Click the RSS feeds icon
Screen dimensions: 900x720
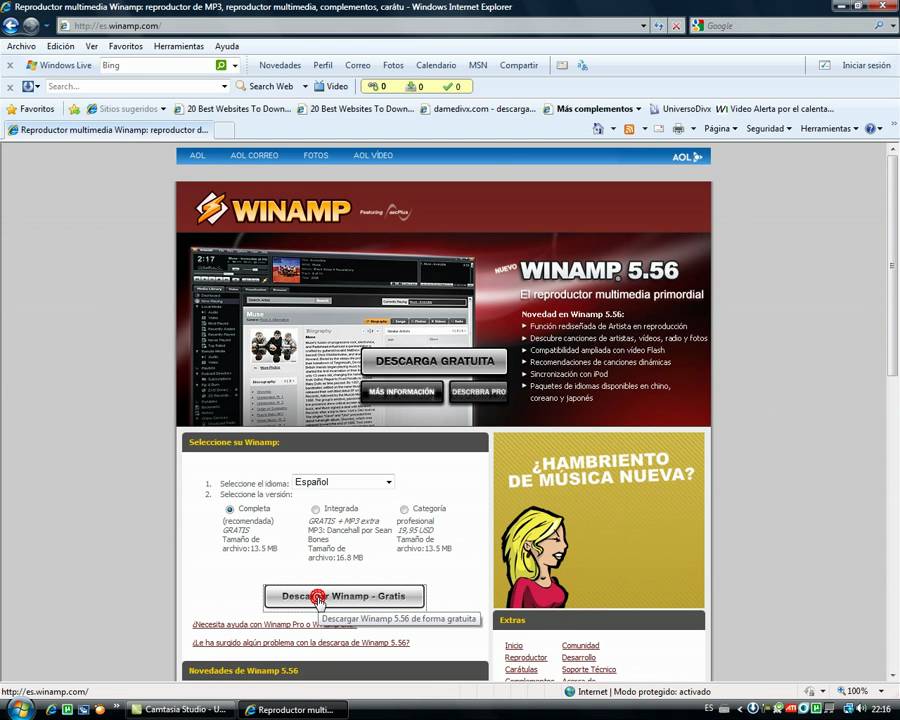click(629, 129)
